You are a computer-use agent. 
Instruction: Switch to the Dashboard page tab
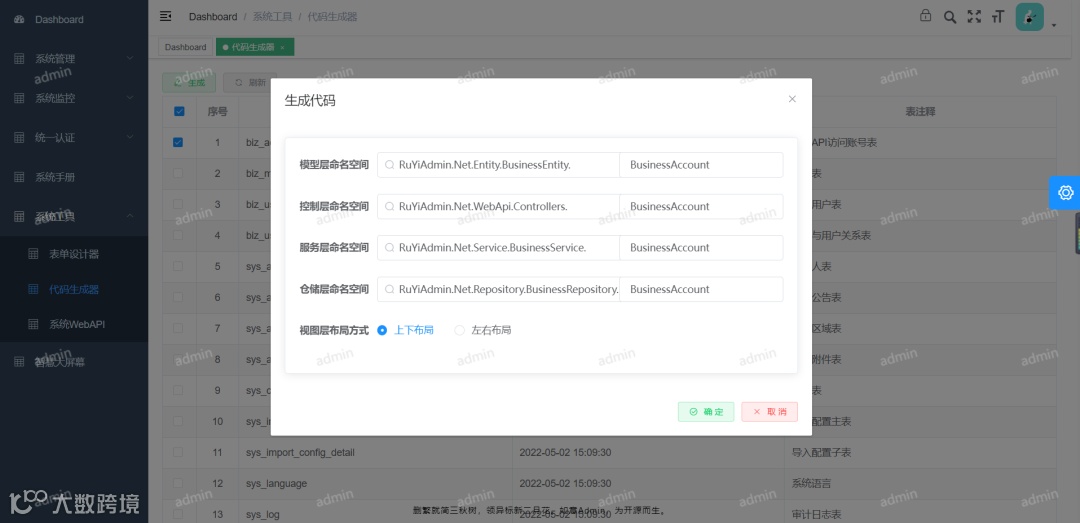point(185,47)
